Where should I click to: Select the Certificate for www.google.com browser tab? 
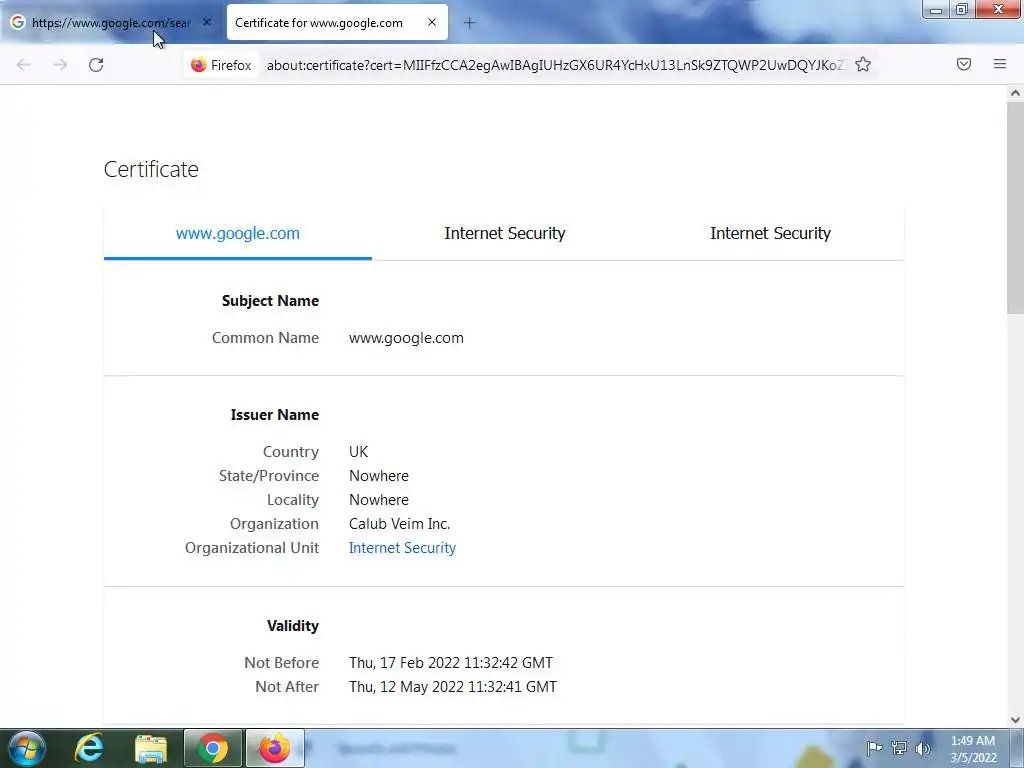[x=337, y=22]
